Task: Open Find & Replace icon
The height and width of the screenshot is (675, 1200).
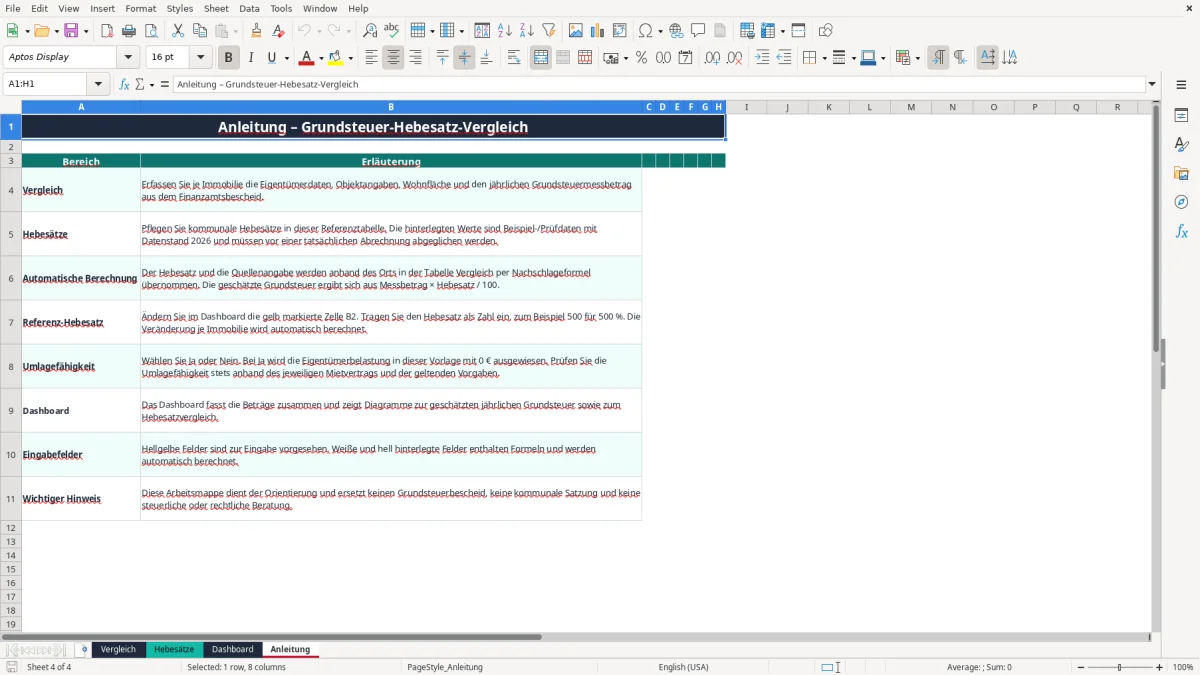Action: click(x=370, y=31)
